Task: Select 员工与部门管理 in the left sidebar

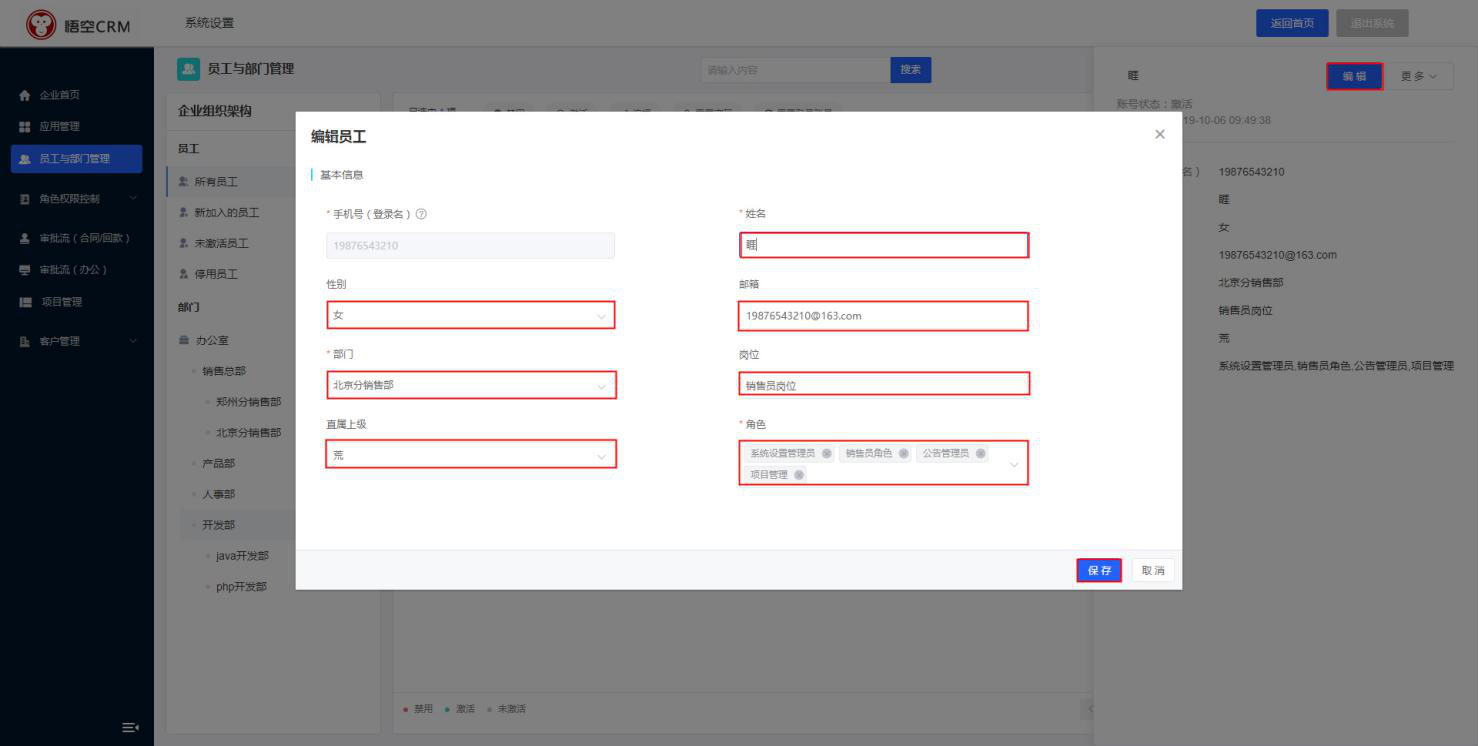Action: pyautogui.click(x=76, y=159)
